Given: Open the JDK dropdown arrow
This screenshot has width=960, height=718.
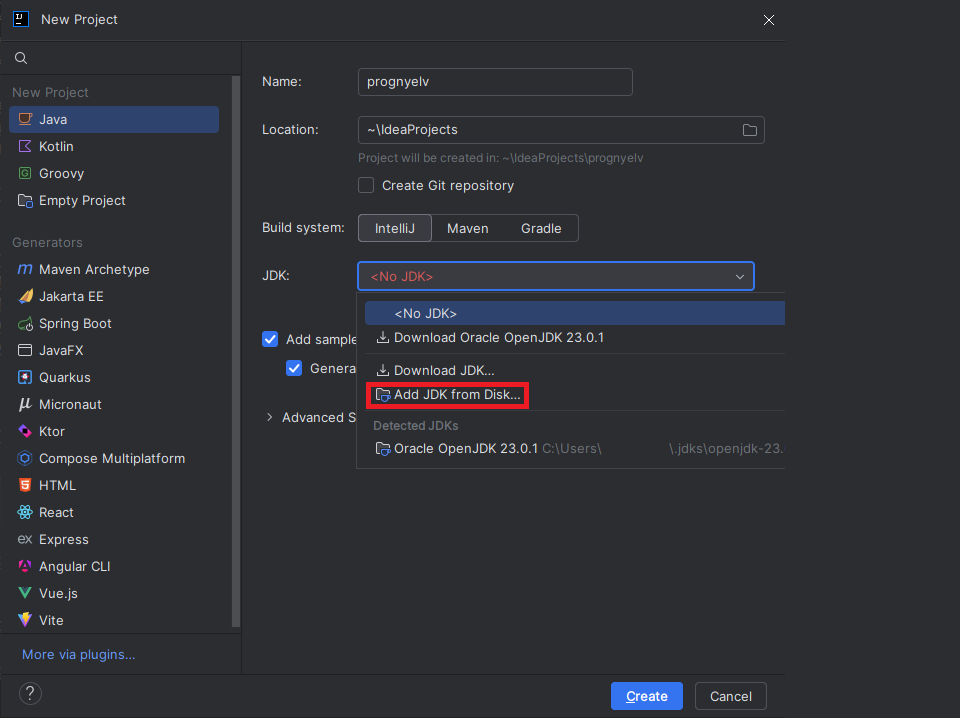Looking at the screenshot, I should 740,277.
